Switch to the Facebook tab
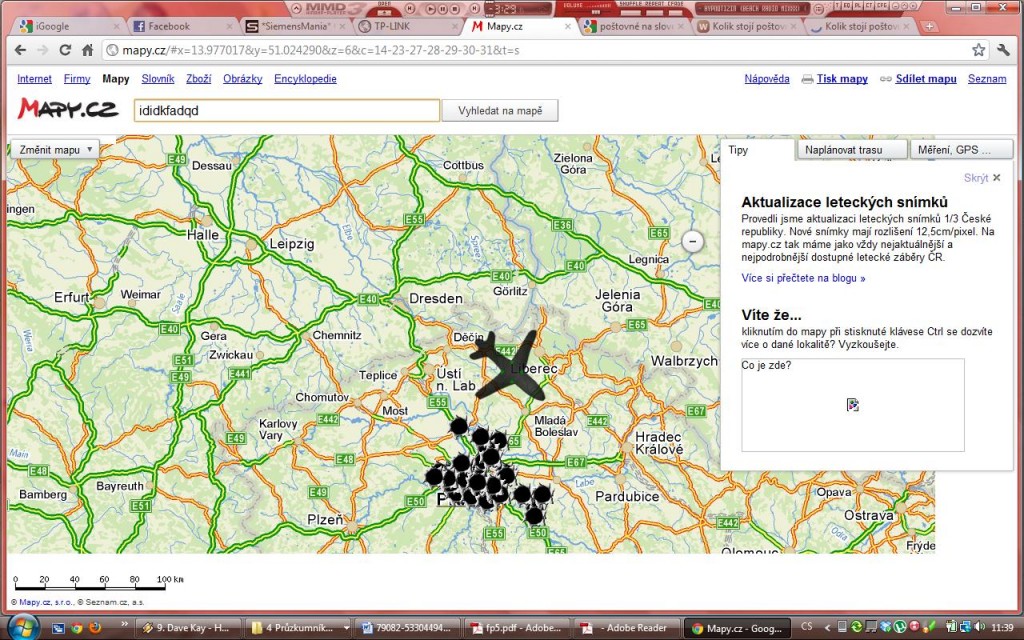 (182, 26)
